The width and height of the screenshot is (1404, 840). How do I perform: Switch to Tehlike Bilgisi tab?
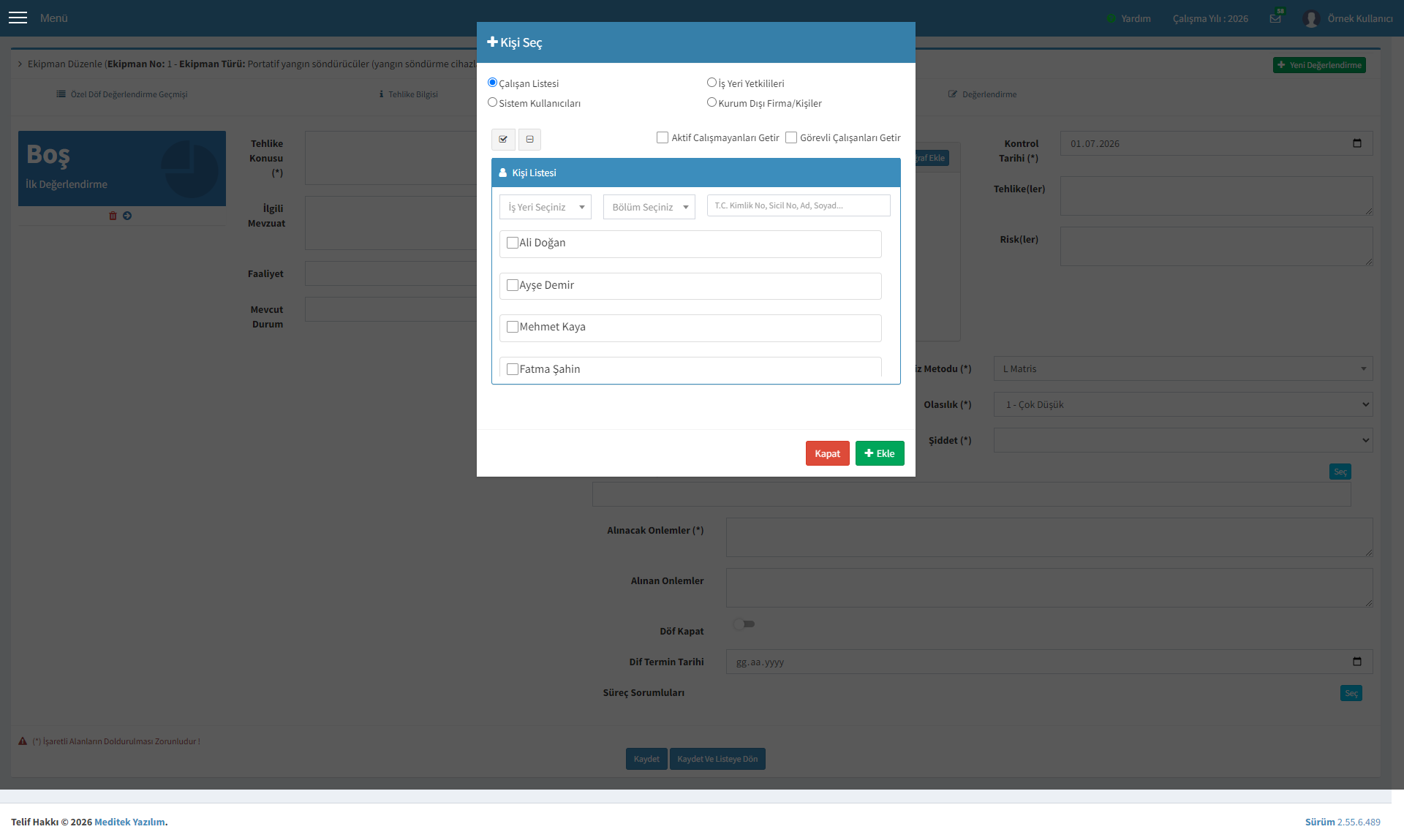pos(408,94)
